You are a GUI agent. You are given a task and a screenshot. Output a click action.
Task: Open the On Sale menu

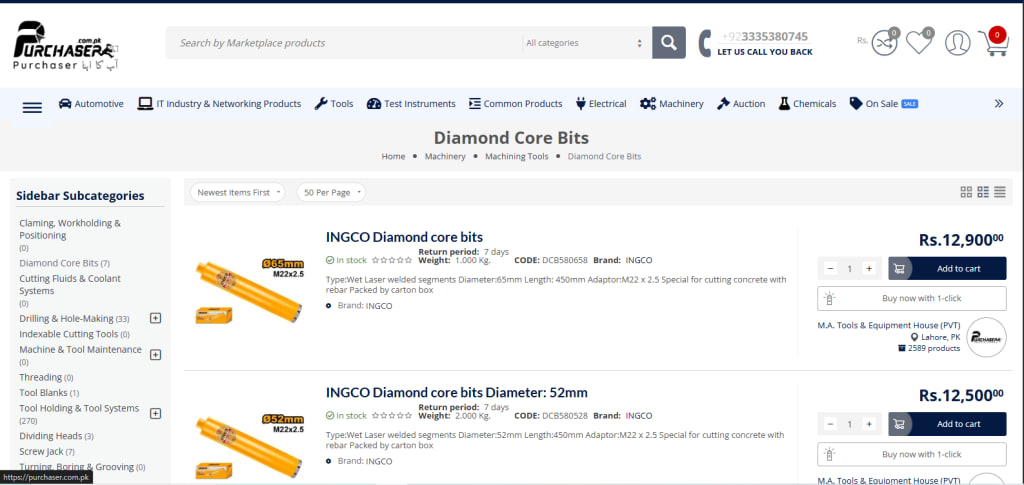884,103
